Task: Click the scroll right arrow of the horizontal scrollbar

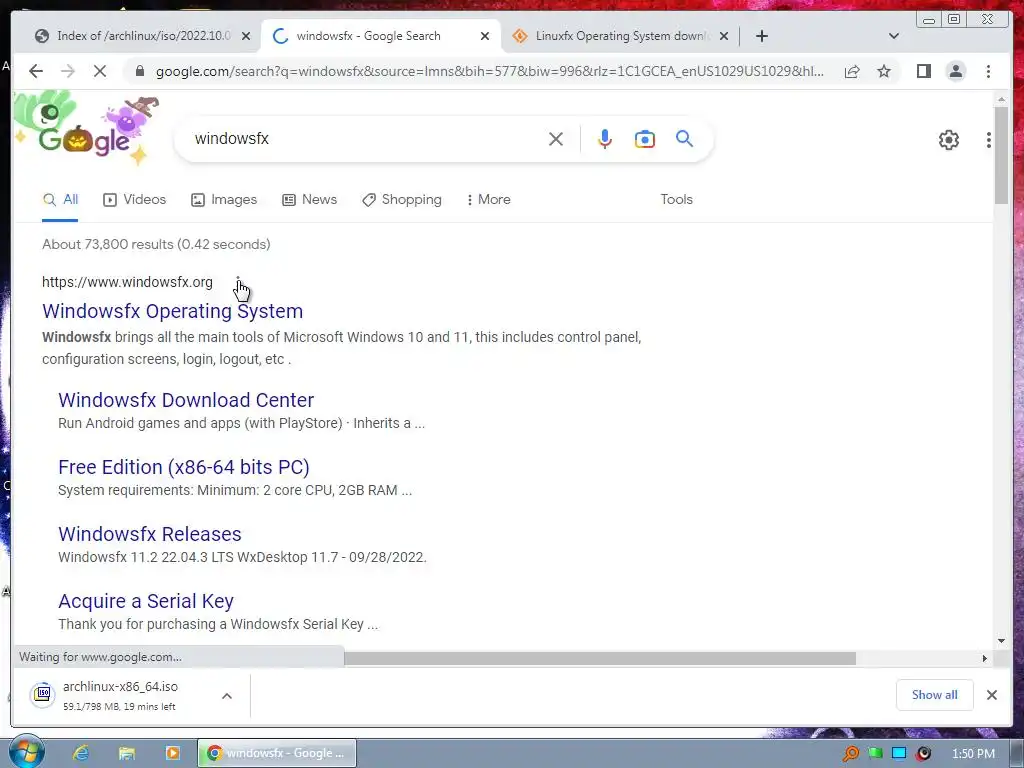Action: [985, 658]
